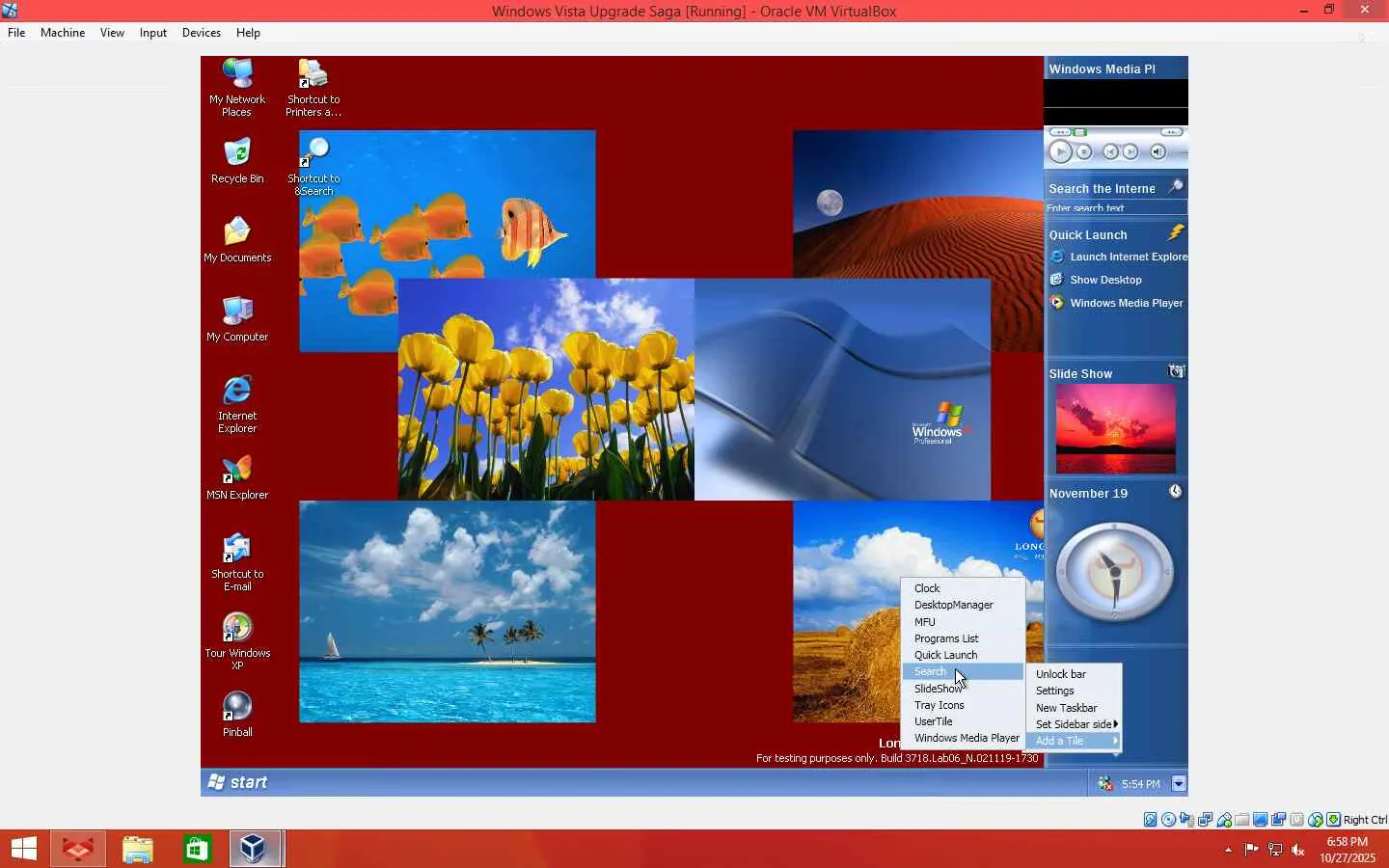The width and height of the screenshot is (1389, 868).
Task: Select the Internet Explorer desktop icon
Action: pos(237,404)
